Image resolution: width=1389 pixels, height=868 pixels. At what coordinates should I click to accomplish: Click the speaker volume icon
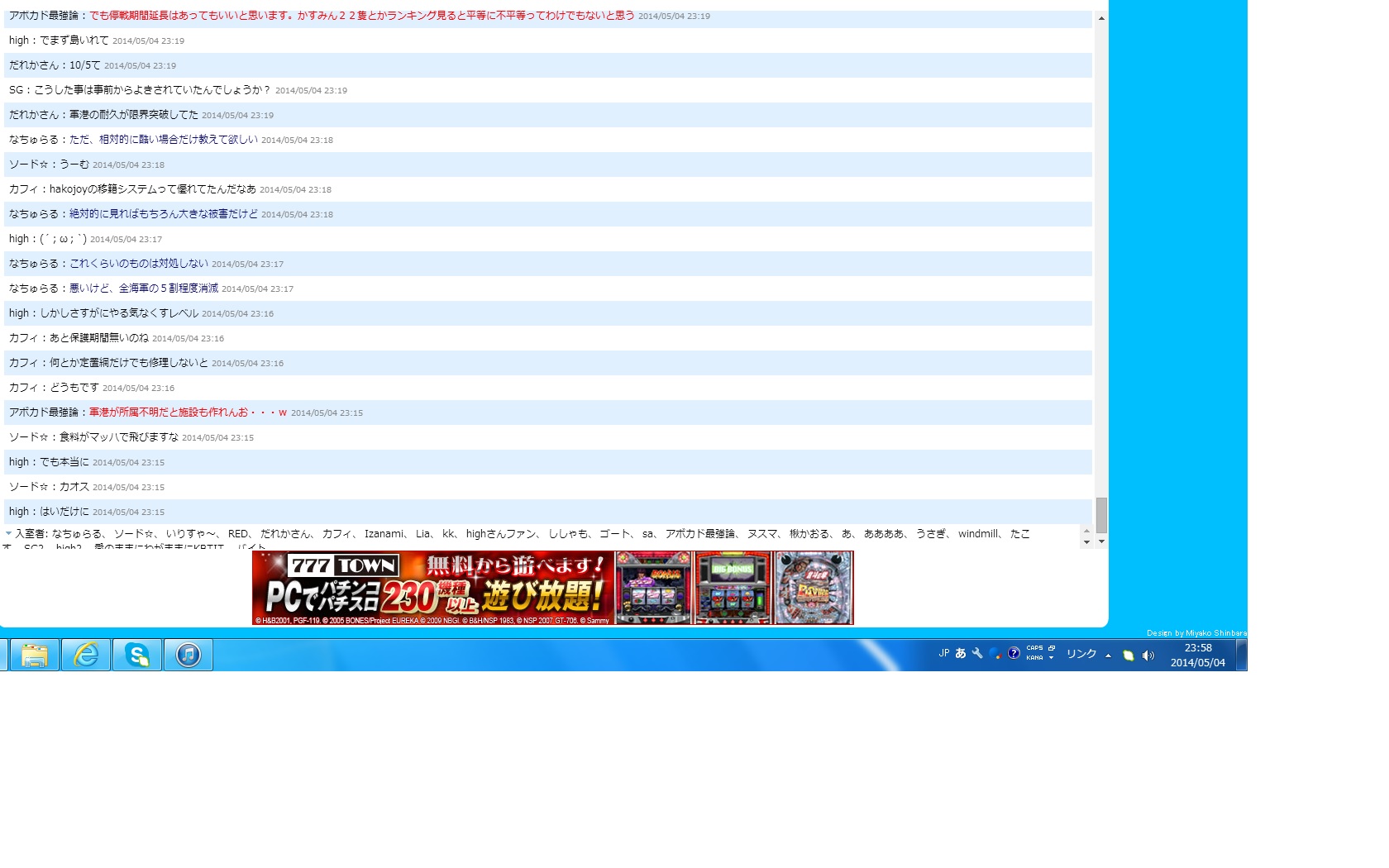coord(1148,656)
